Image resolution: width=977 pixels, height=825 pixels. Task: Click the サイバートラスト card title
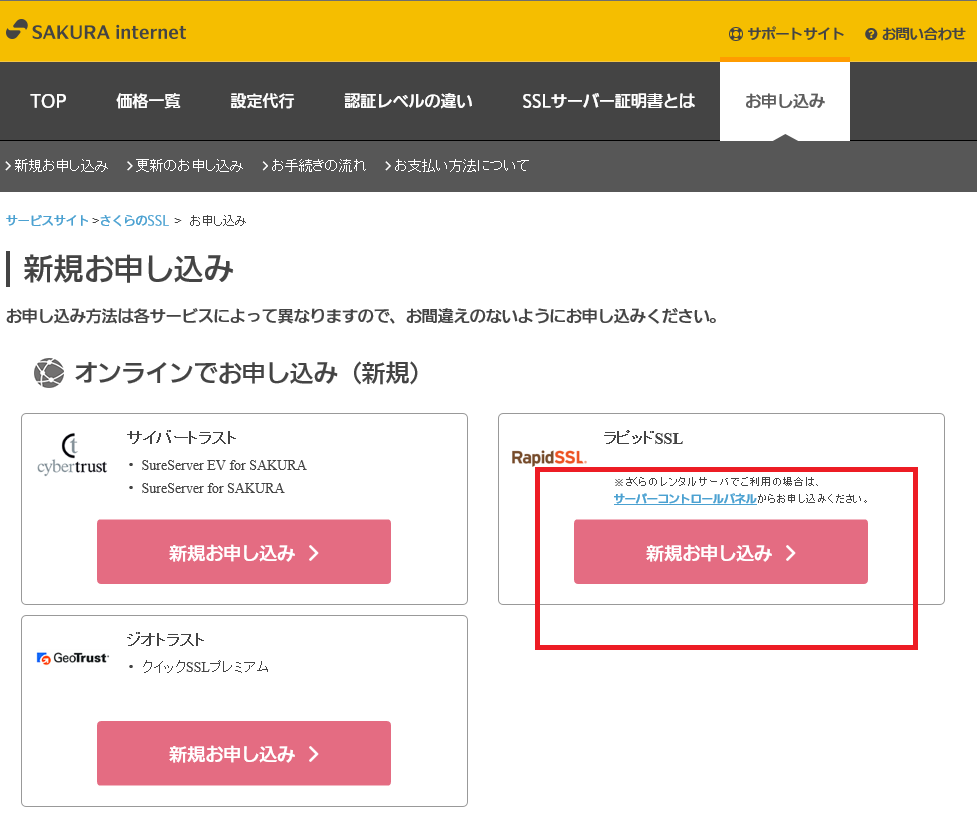coord(181,437)
